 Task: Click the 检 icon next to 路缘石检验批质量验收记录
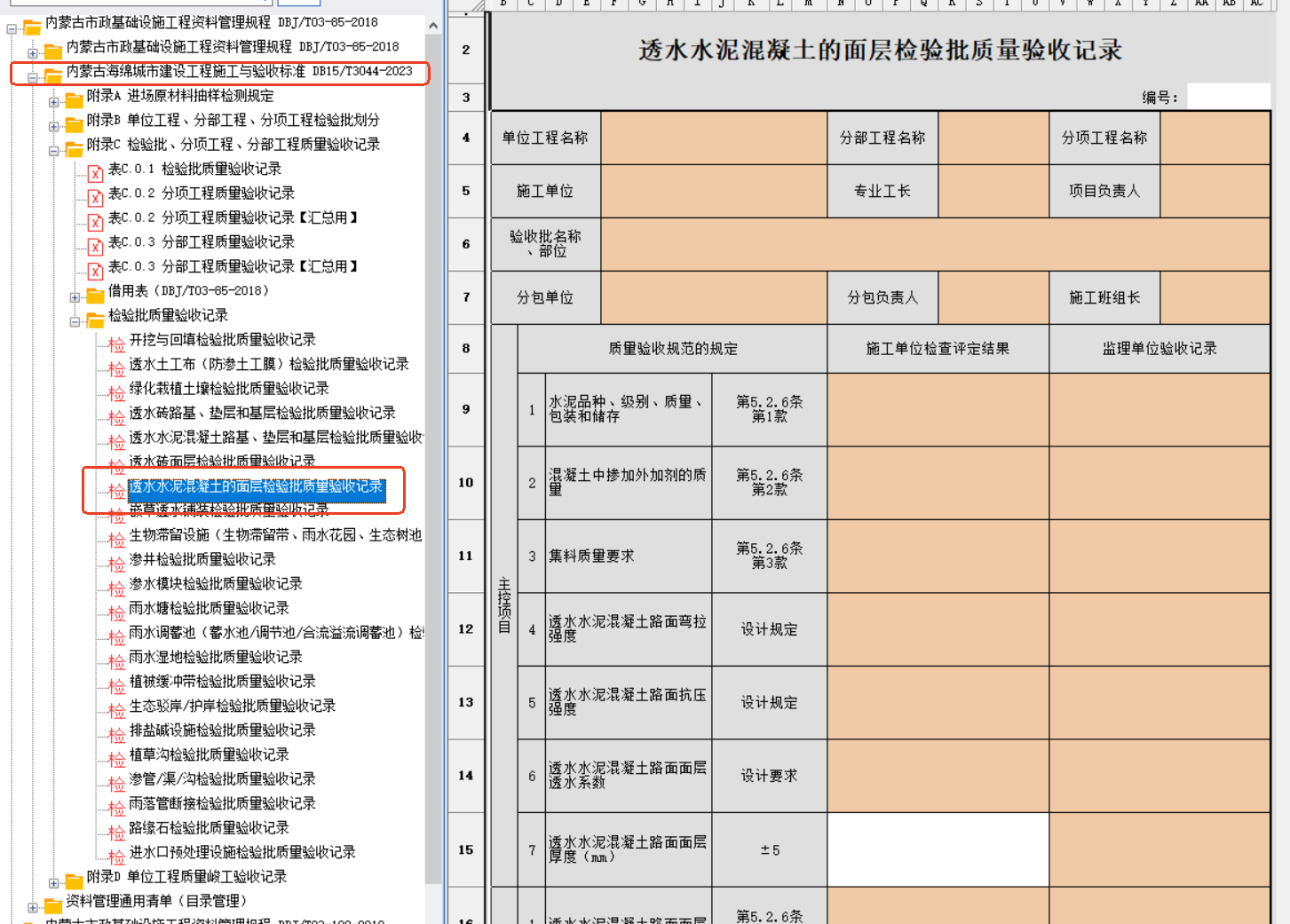(116, 831)
